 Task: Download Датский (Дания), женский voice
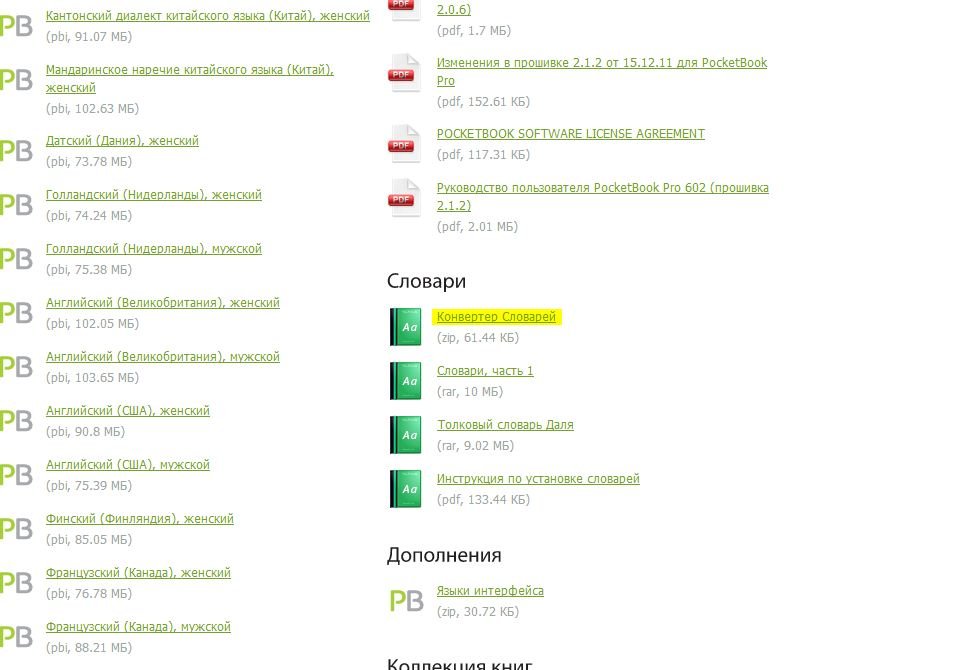(x=122, y=141)
